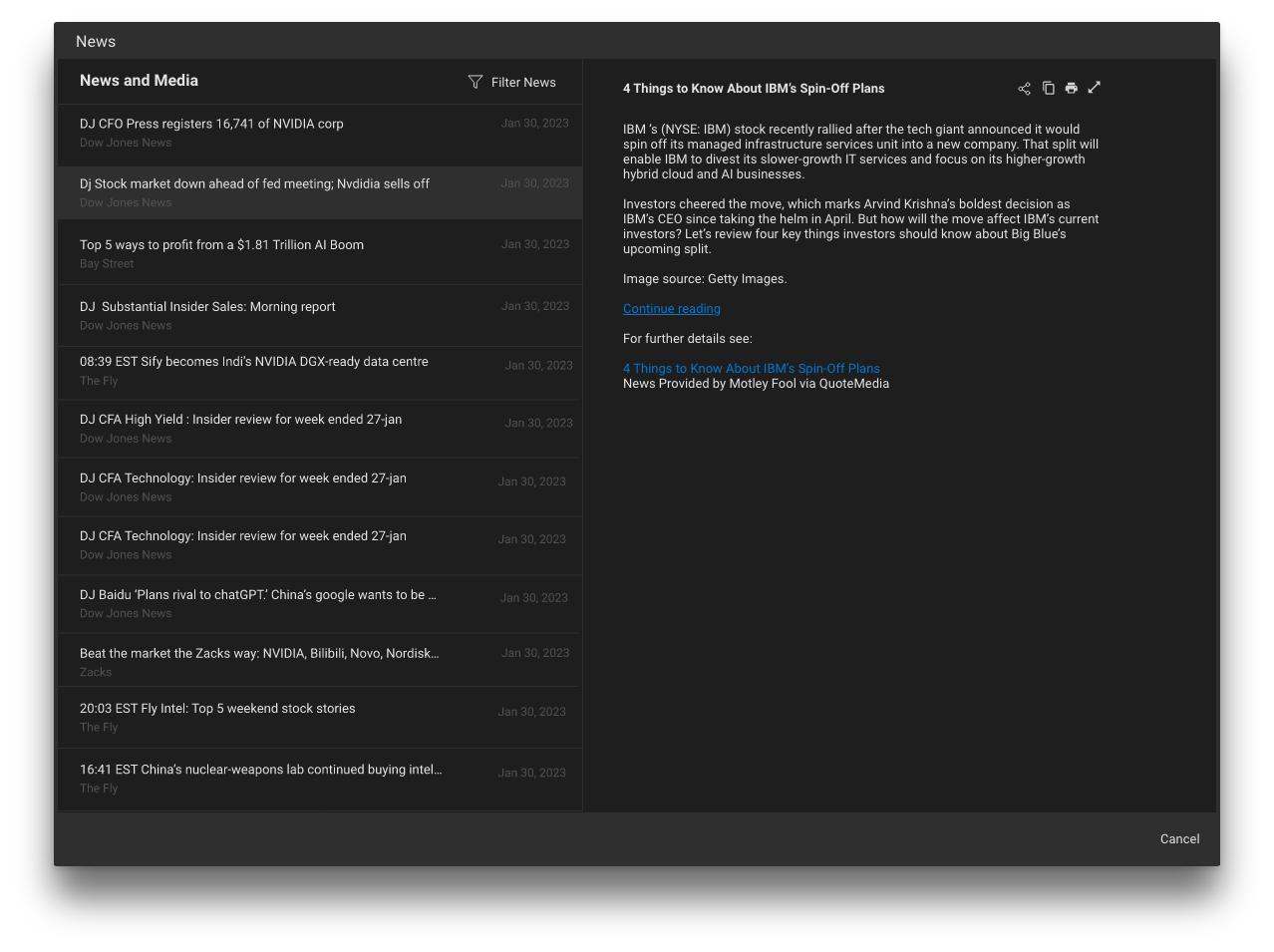The width and height of the screenshot is (1274, 952).
Task: Open Beat the market the Zacks way
Action: (x=258, y=654)
